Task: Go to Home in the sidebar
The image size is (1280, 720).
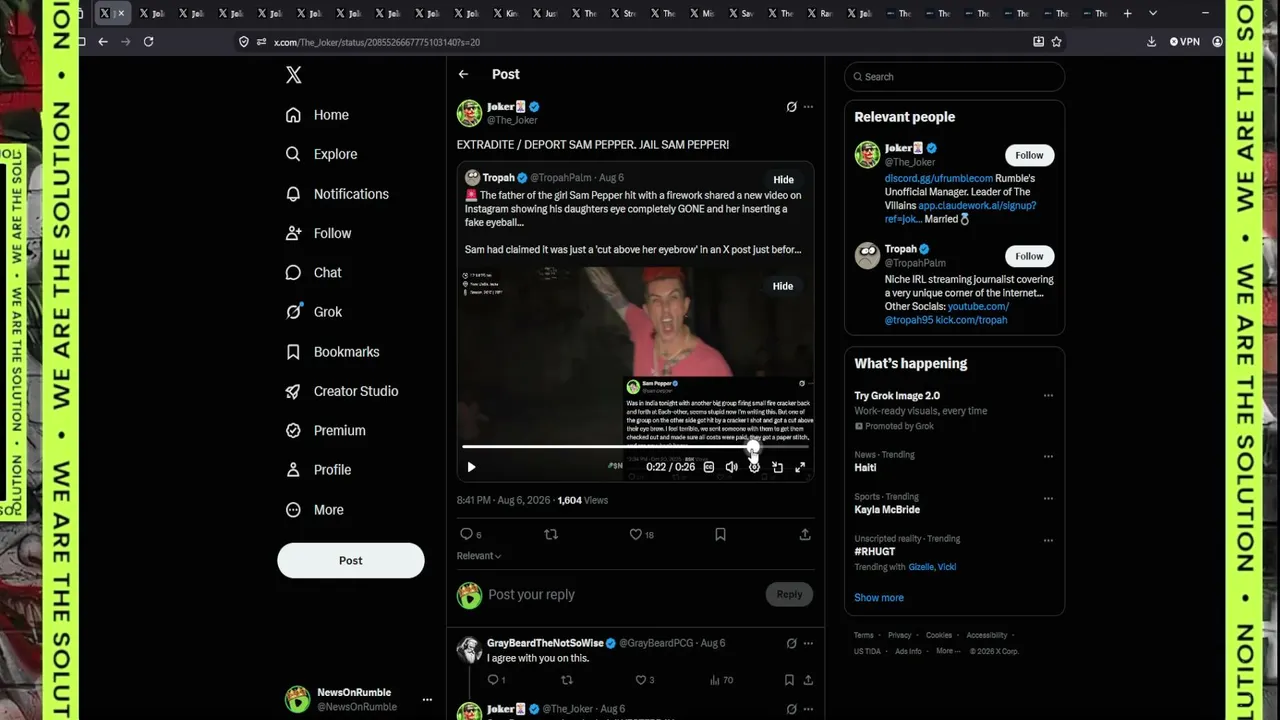Action: pyautogui.click(x=317, y=115)
